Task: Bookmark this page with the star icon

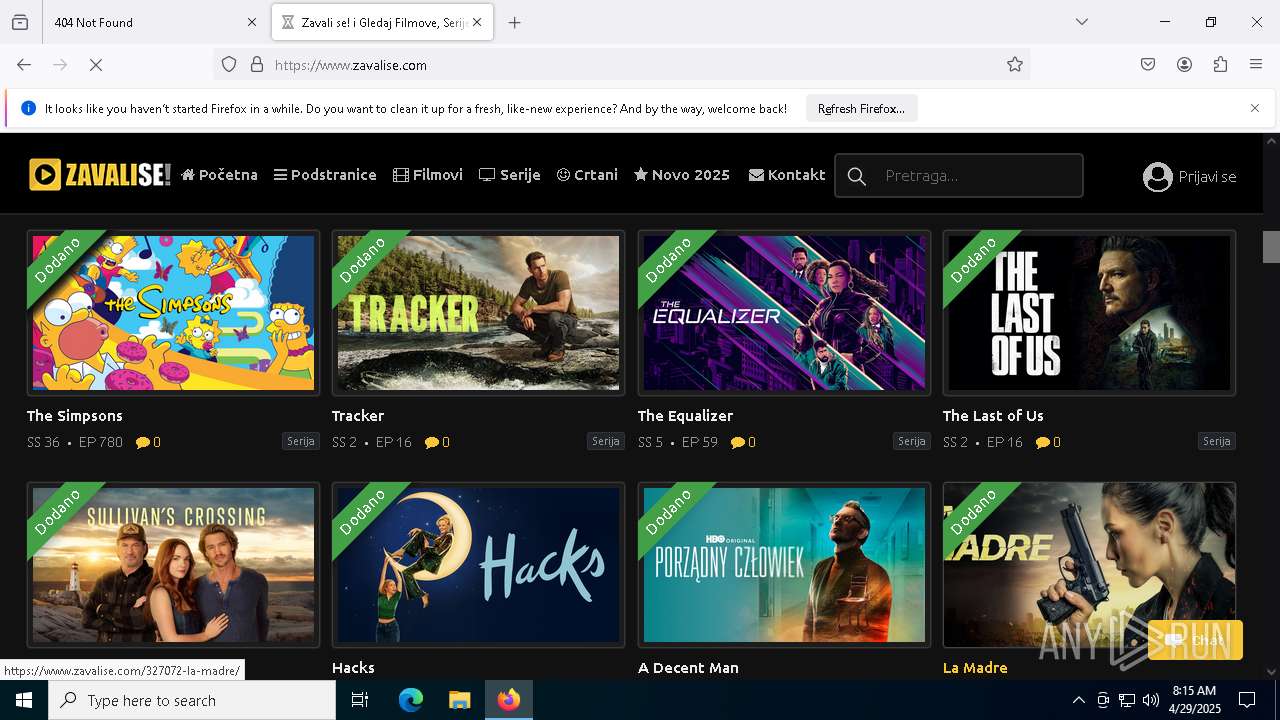Action: (1015, 64)
